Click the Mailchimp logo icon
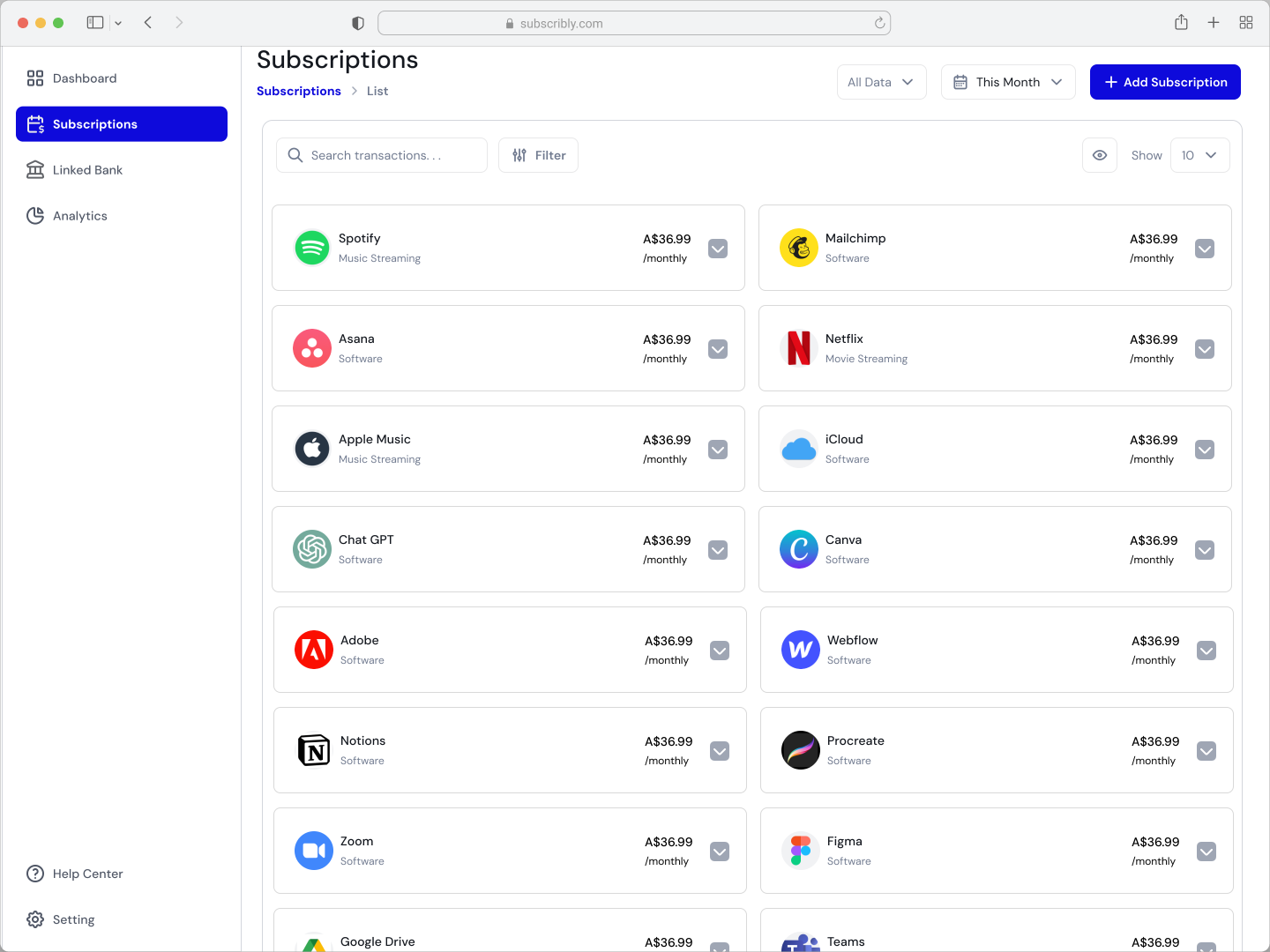Viewport: 1270px width, 952px height. click(x=799, y=248)
